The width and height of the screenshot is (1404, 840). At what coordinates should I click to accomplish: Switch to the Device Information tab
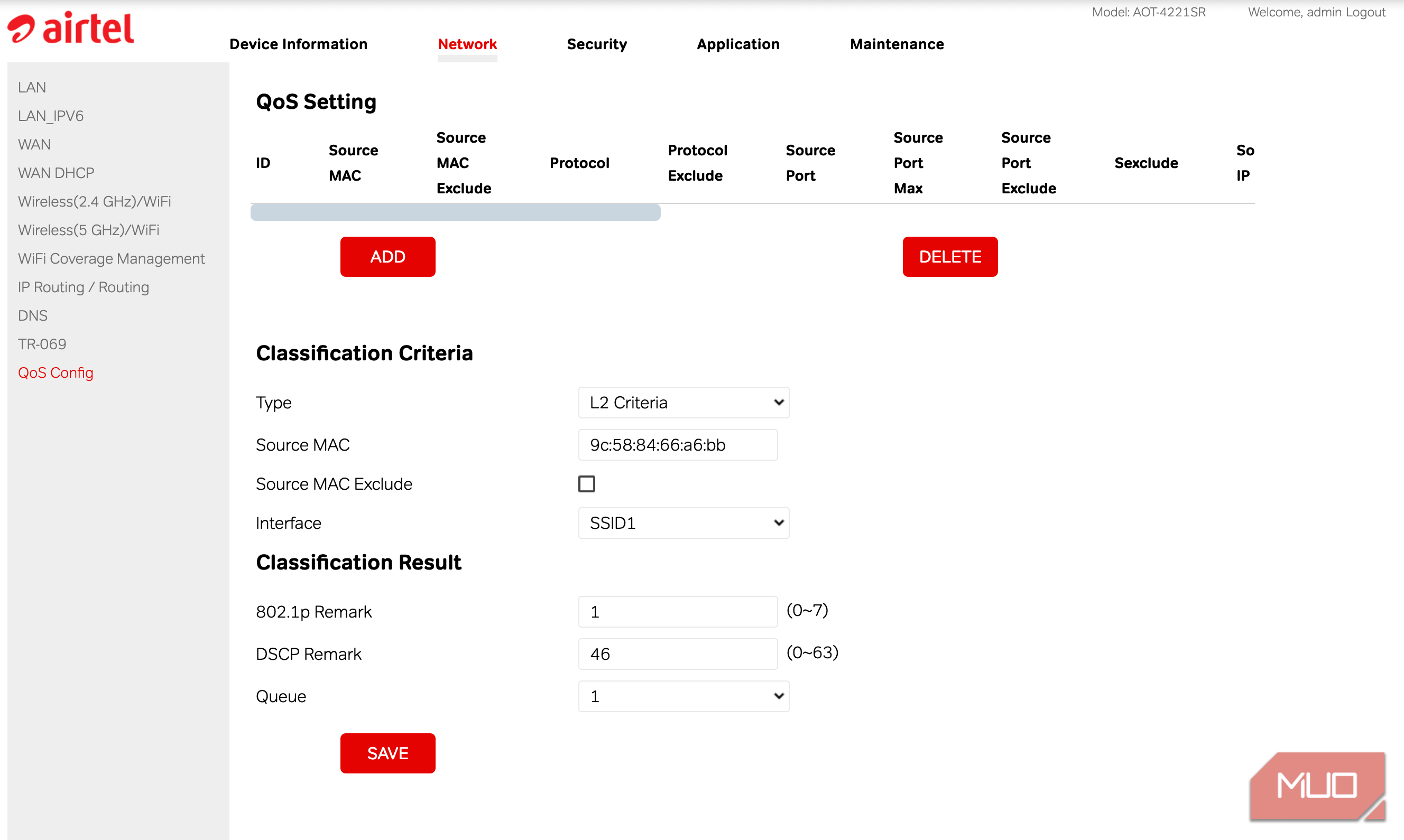point(299,44)
